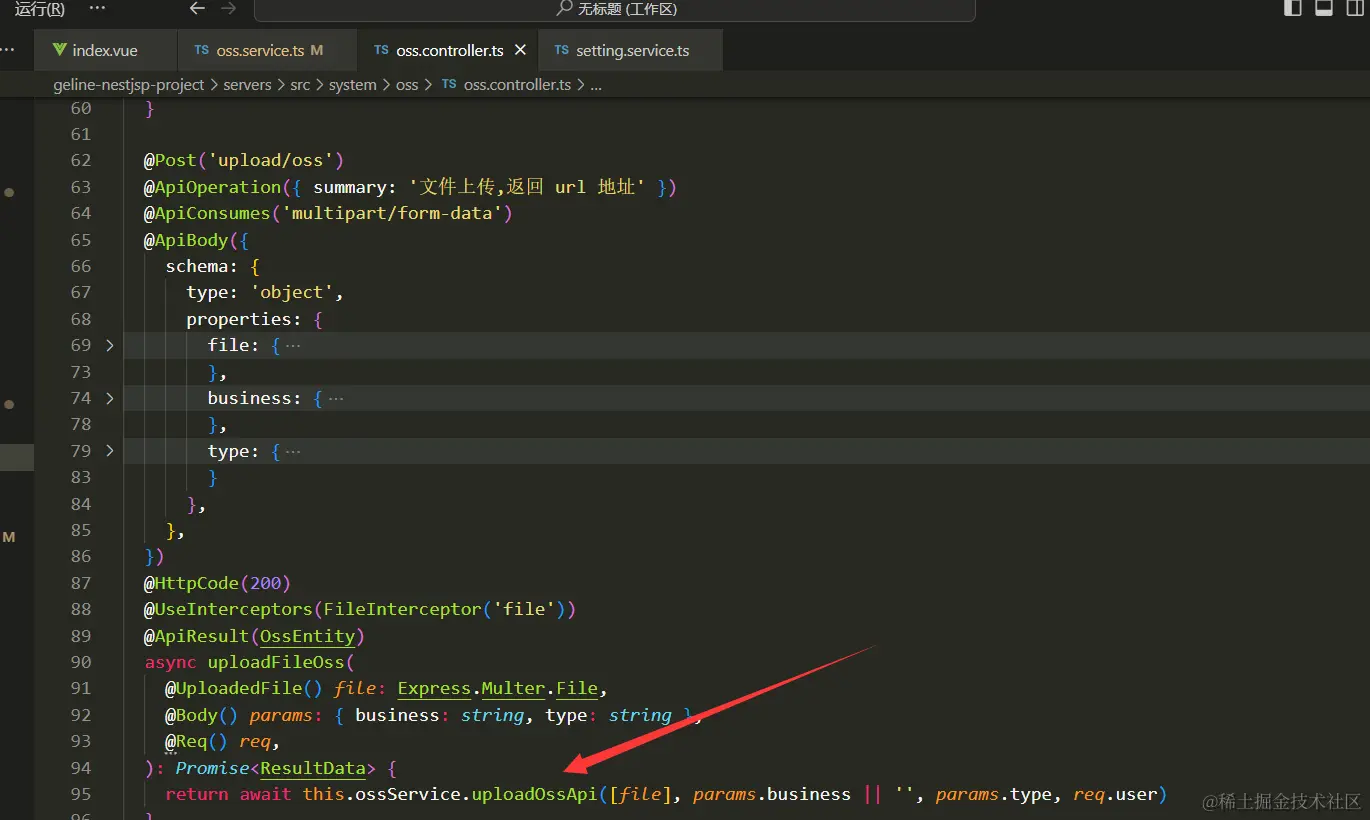Navigate forward with the right arrow

(x=228, y=8)
